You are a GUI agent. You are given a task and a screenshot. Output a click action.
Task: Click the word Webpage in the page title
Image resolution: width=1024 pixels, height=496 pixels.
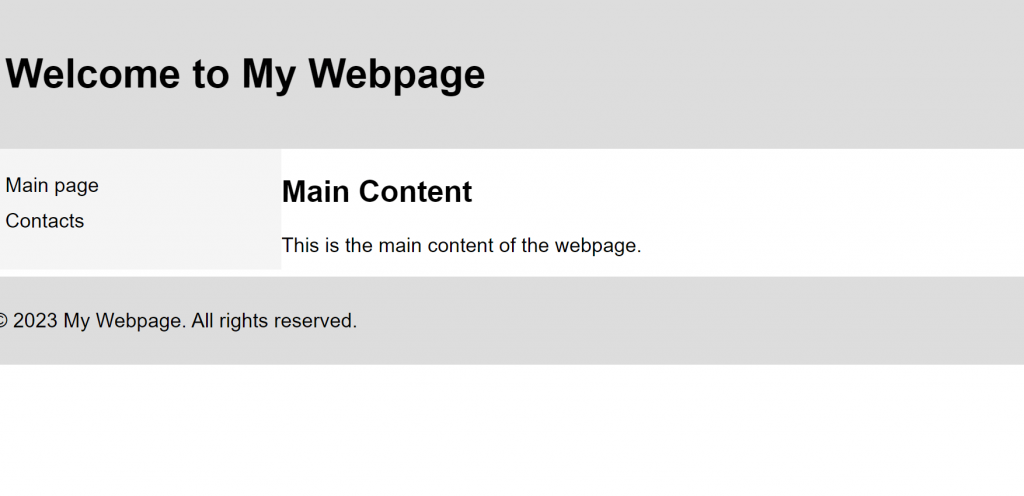click(396, 74)
